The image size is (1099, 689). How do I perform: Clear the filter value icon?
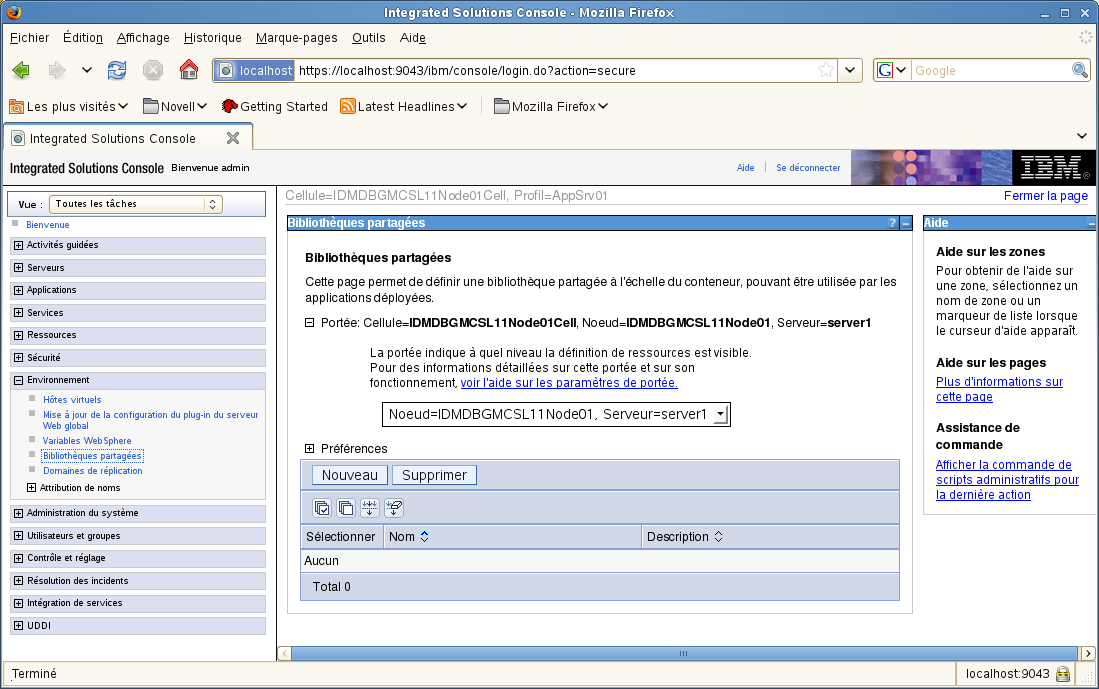click(x=394, y=508)
